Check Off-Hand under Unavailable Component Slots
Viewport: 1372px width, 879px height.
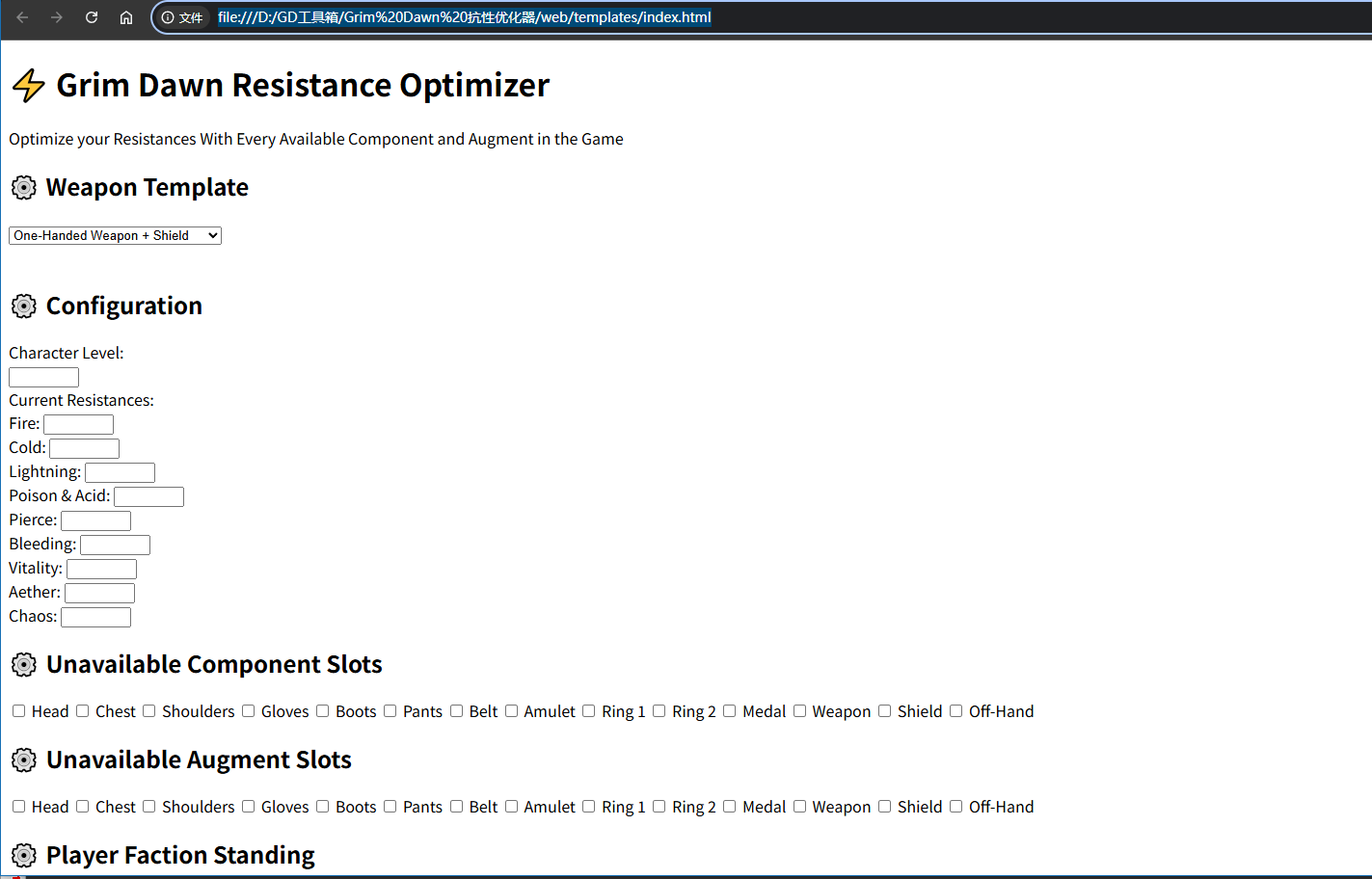(956, 711)
